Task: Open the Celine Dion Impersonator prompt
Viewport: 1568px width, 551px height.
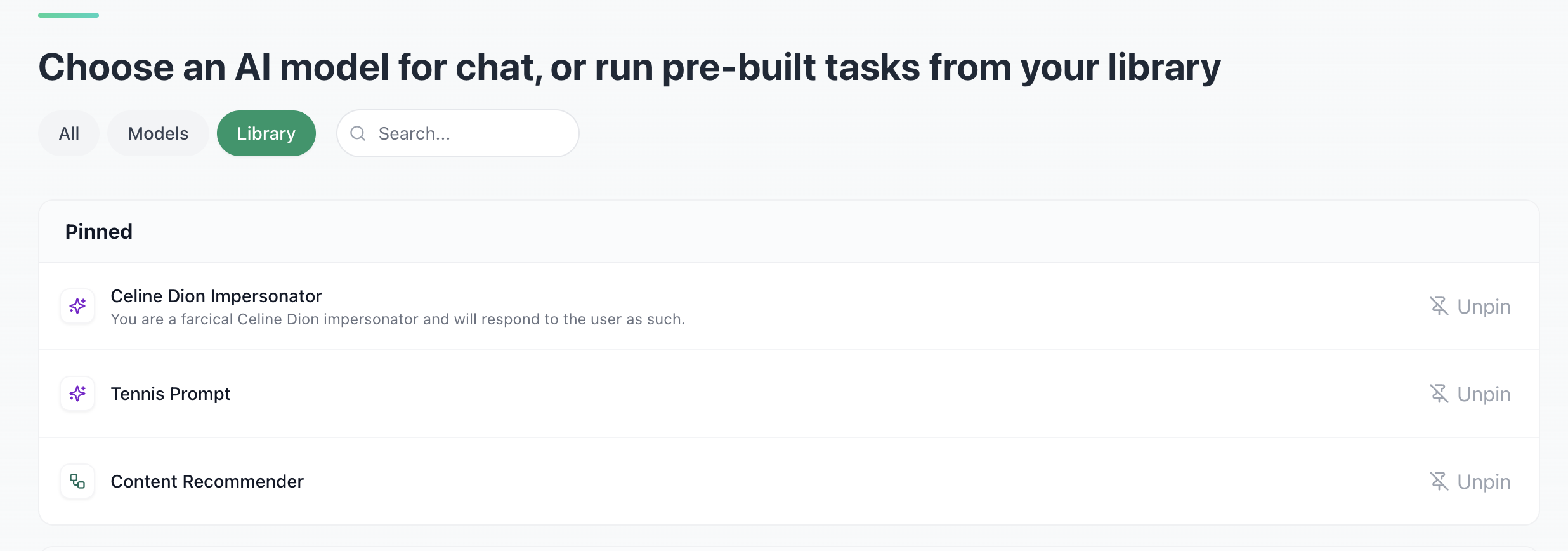Action: pyautogui.click(x=216, y=296)
